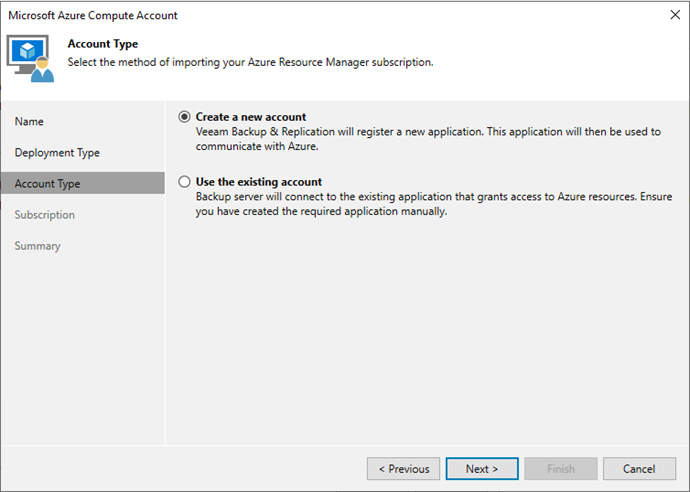The width and height of the screenshot is (690, 492).
Task: Click the Azure compute account wizard icon
Action: (30, 59)
